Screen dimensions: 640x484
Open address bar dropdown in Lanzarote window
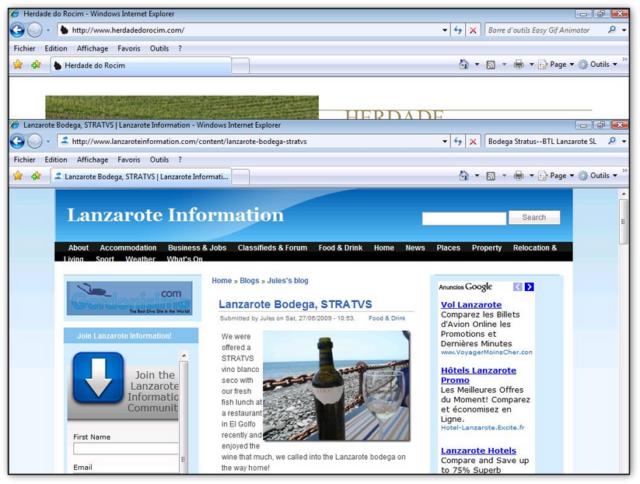tap(444, 142)
